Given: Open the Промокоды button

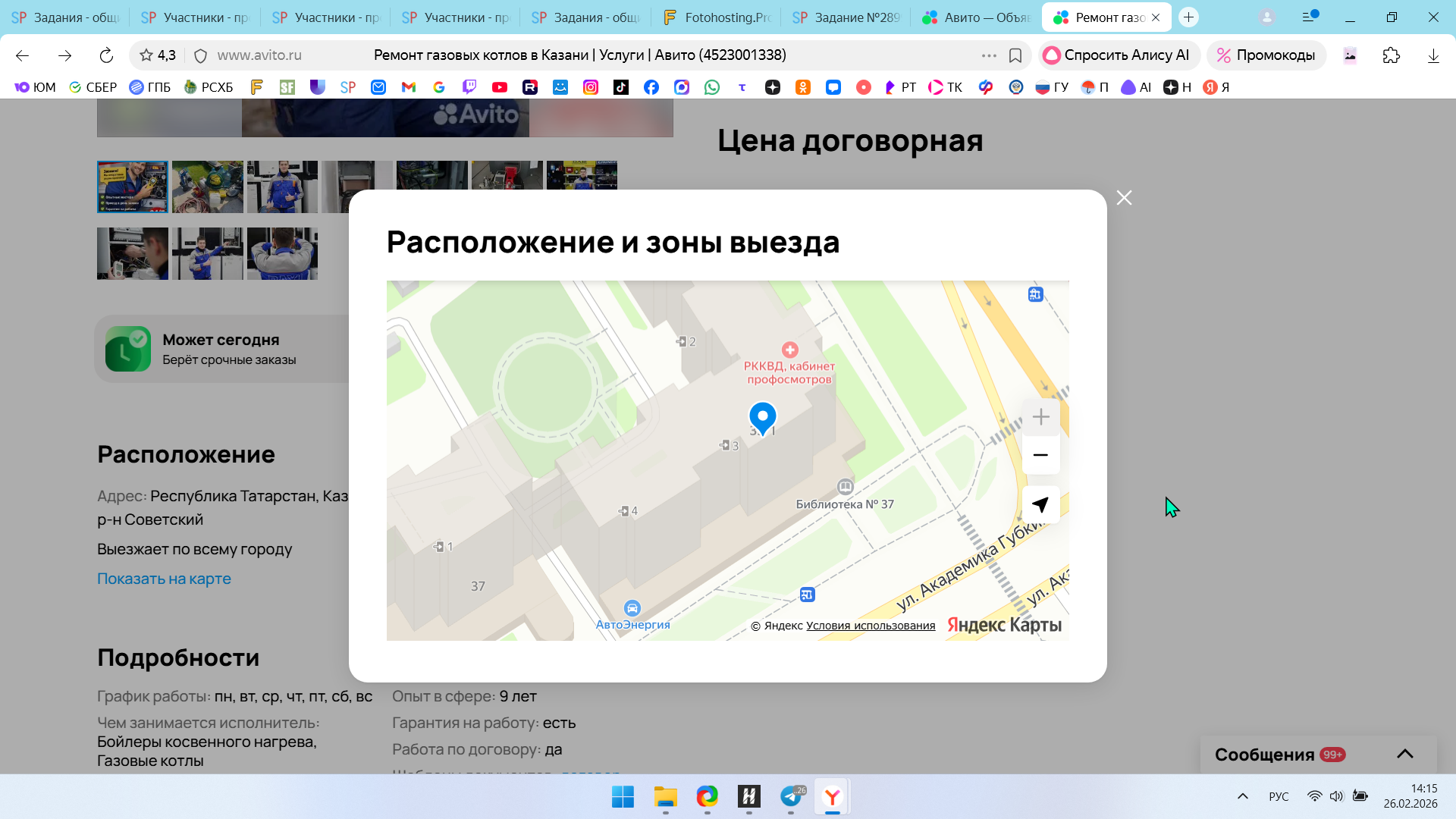Looking at the screenshot, I should pyautogui.click(x=1266, y=55).
